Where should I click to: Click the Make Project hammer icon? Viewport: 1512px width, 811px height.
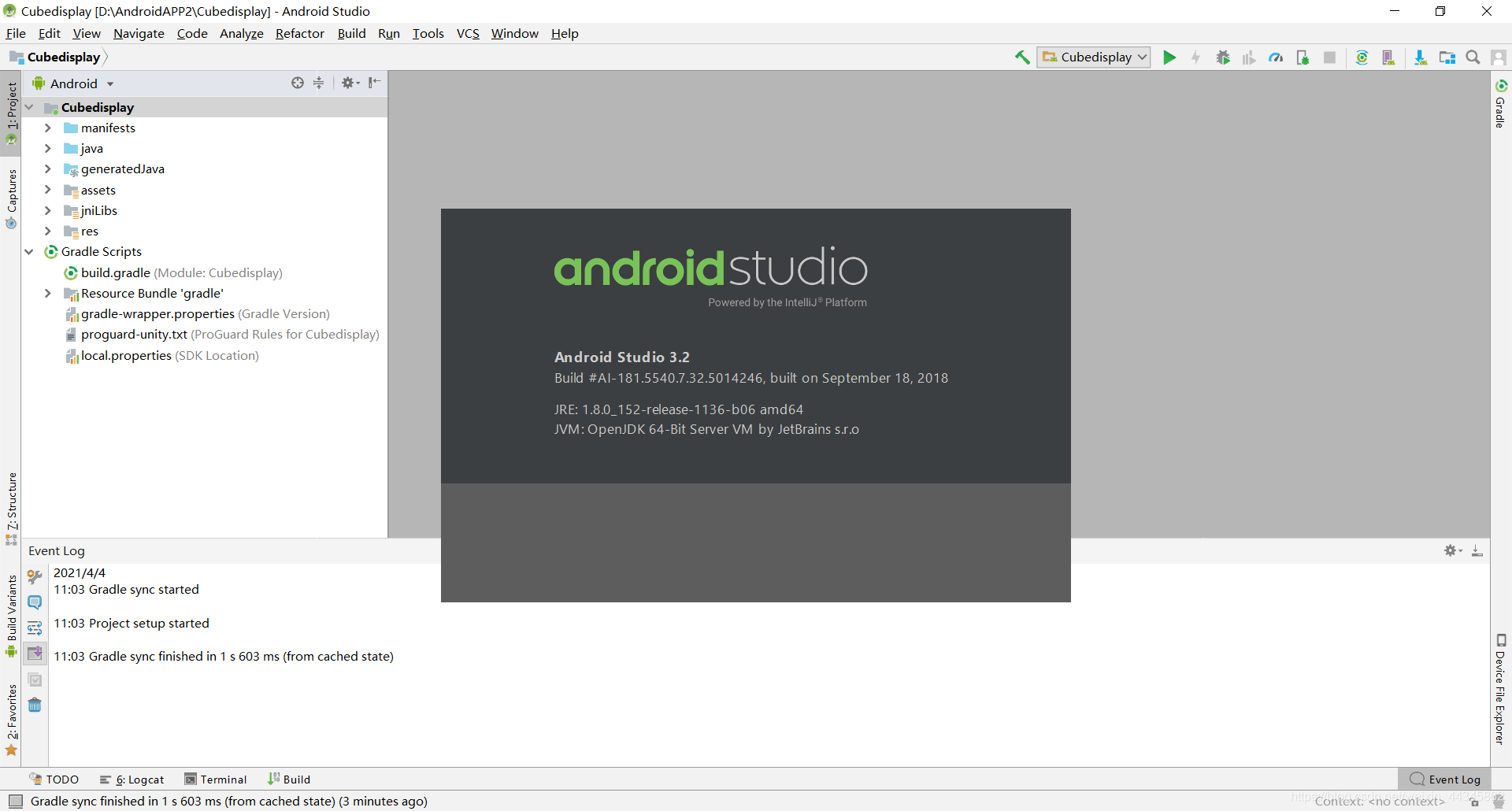point(1022,57)
